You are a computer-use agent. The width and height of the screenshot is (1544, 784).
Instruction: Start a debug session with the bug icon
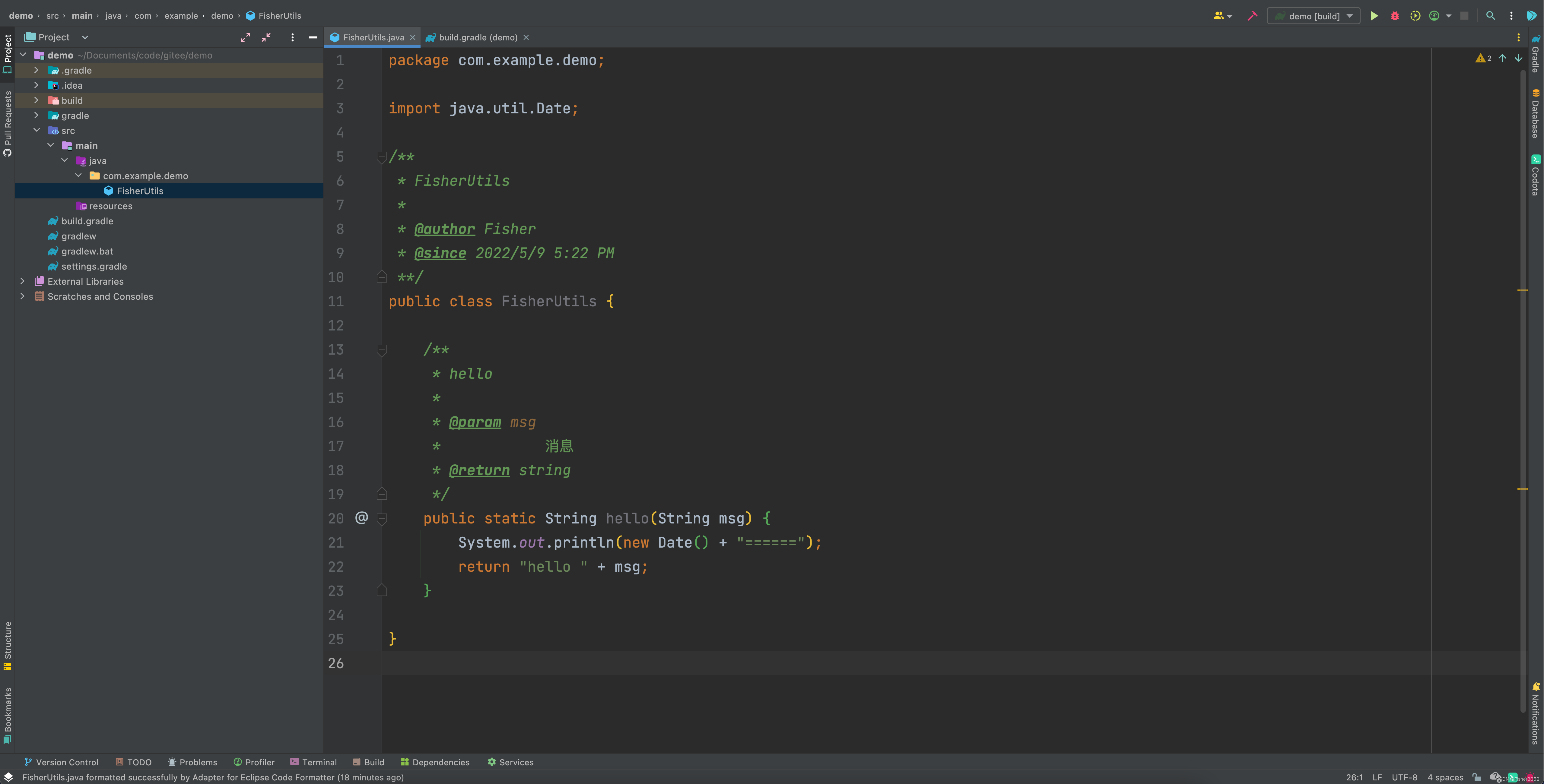pyautogui.click(x=1395, y=16)
